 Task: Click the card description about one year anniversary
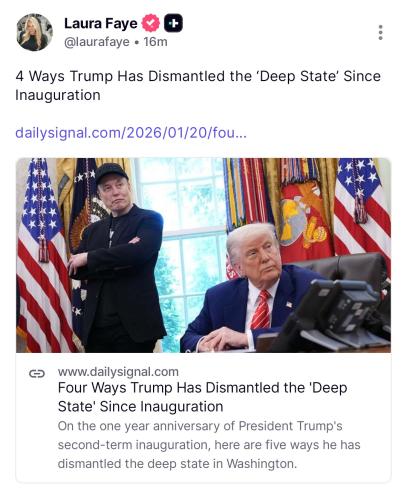tap(209, 445)
